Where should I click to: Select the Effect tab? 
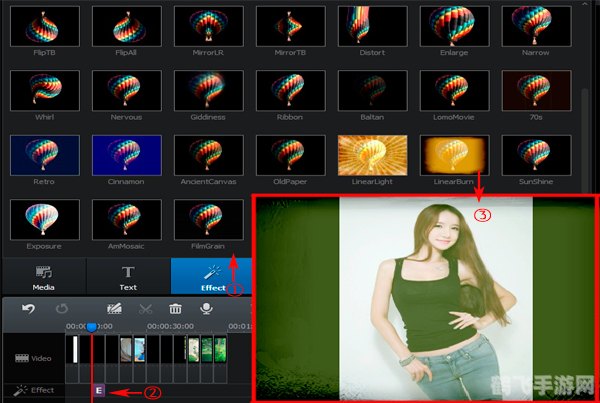[212, 276]
